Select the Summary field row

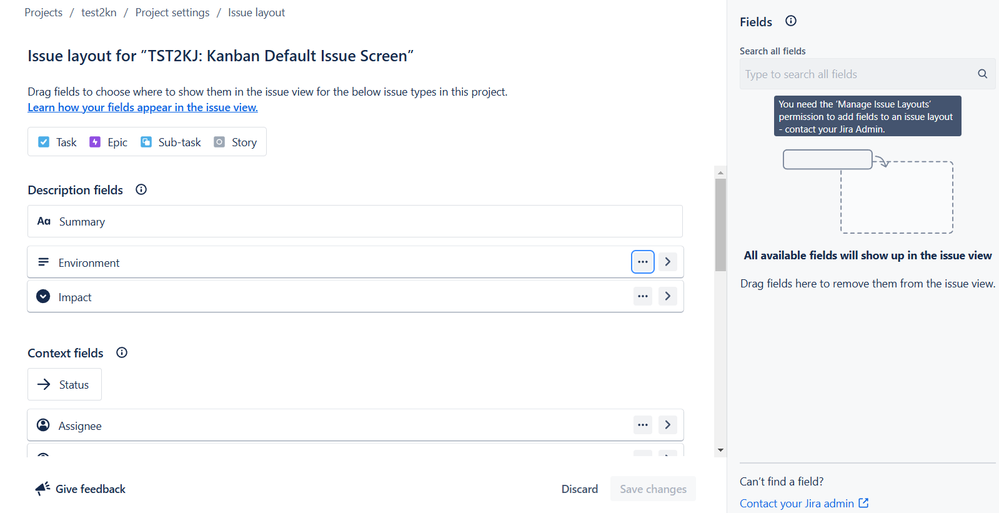[355, 222]
